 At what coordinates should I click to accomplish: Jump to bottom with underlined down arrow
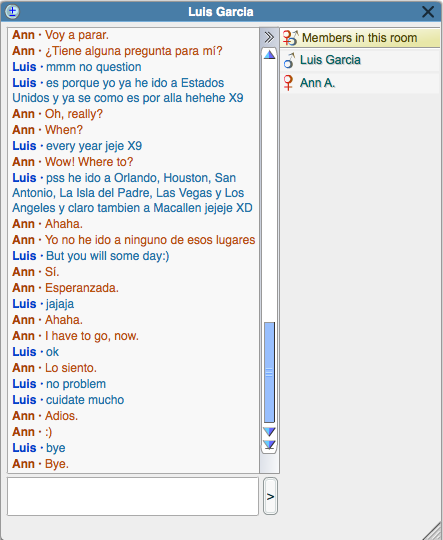tap(269, 445)
